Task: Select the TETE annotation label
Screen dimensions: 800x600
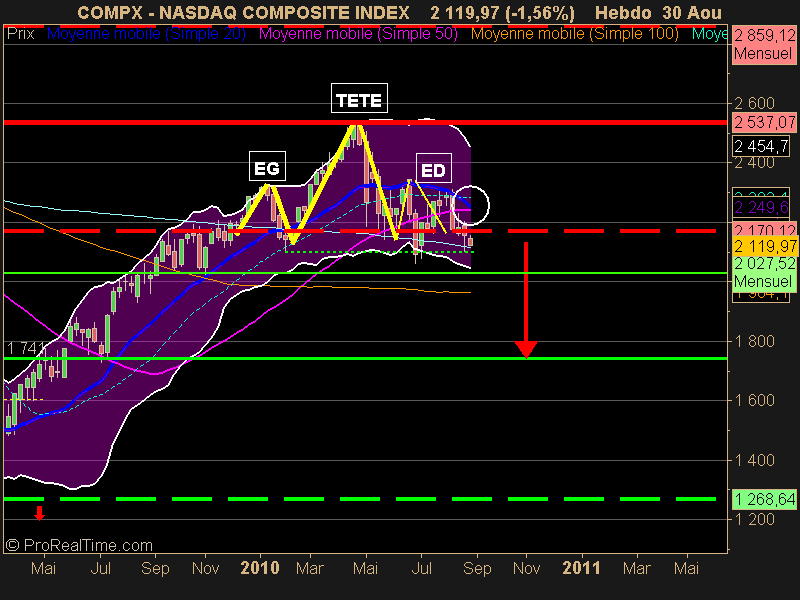Action: [x=359, y=98]
